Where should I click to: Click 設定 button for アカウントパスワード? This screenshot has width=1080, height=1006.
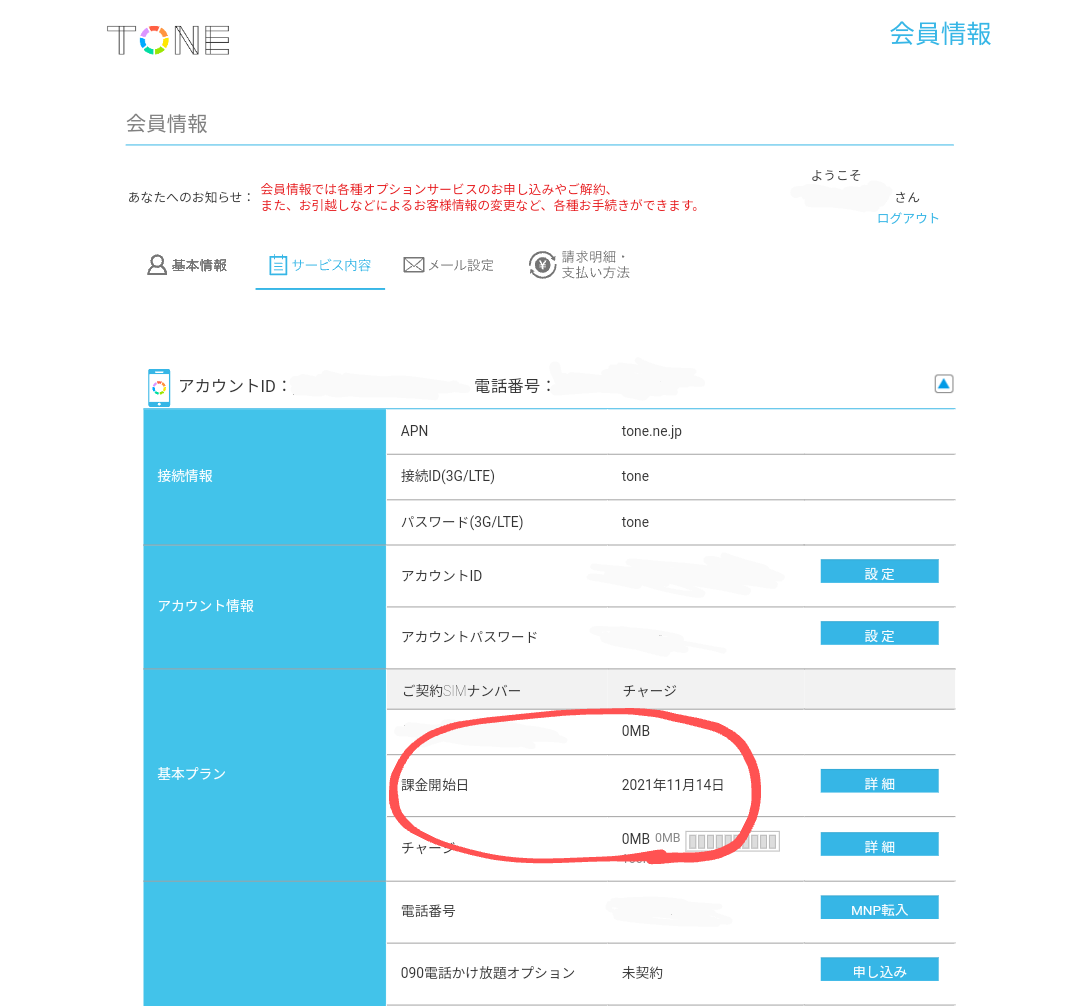click(x=879, y=633)
